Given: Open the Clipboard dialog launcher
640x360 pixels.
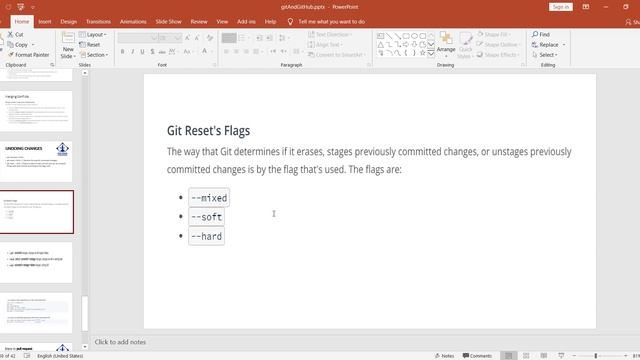Looking at the screenshot, I should pyautogui.click(x=52, y=65).
